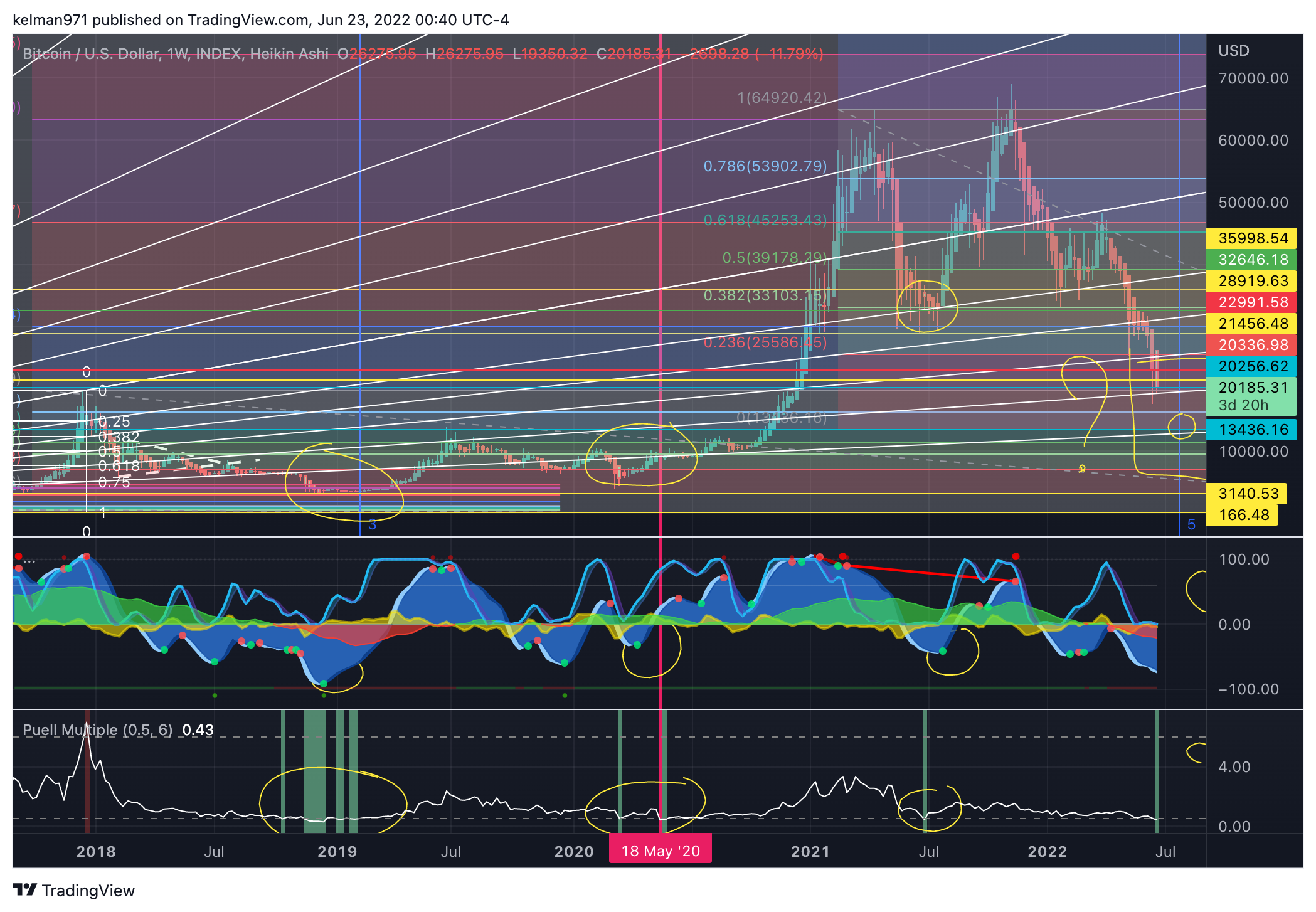Click the 0.236(25586.45) Fibonacci label
Viewport: 1316px width, 912px height.
pyautogui.click(x=765, y=342)
